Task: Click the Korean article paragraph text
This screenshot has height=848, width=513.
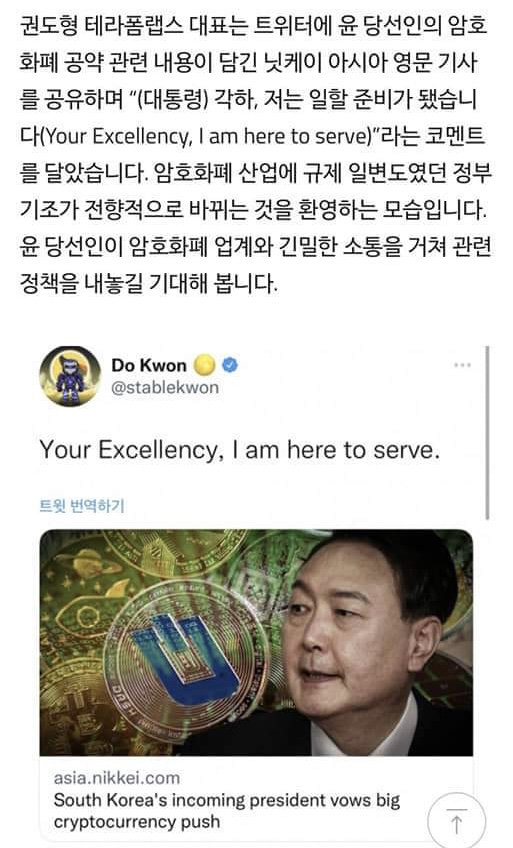Action: pos(255,154)
